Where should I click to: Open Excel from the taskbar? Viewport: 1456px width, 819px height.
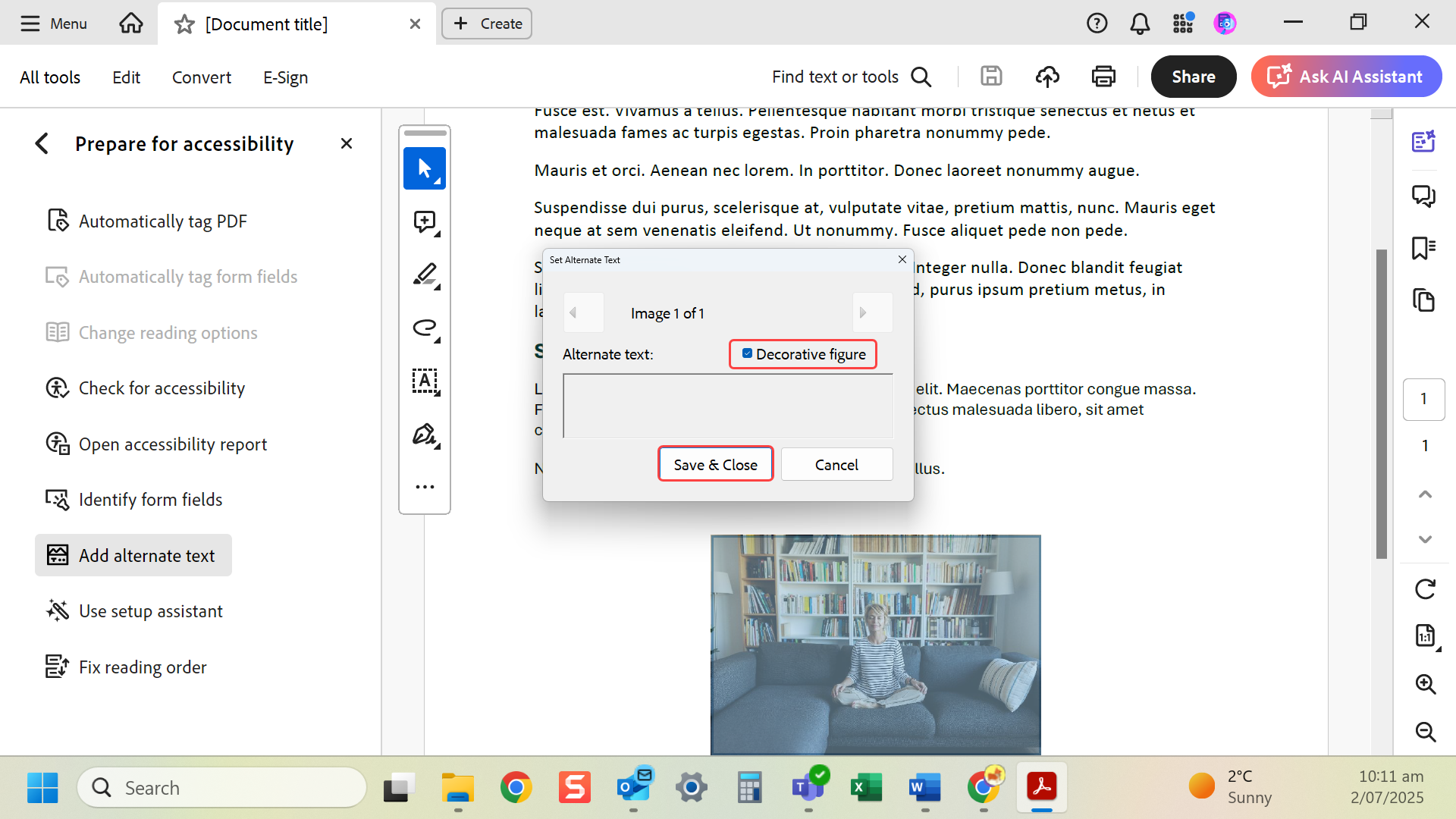coord(866,788)
